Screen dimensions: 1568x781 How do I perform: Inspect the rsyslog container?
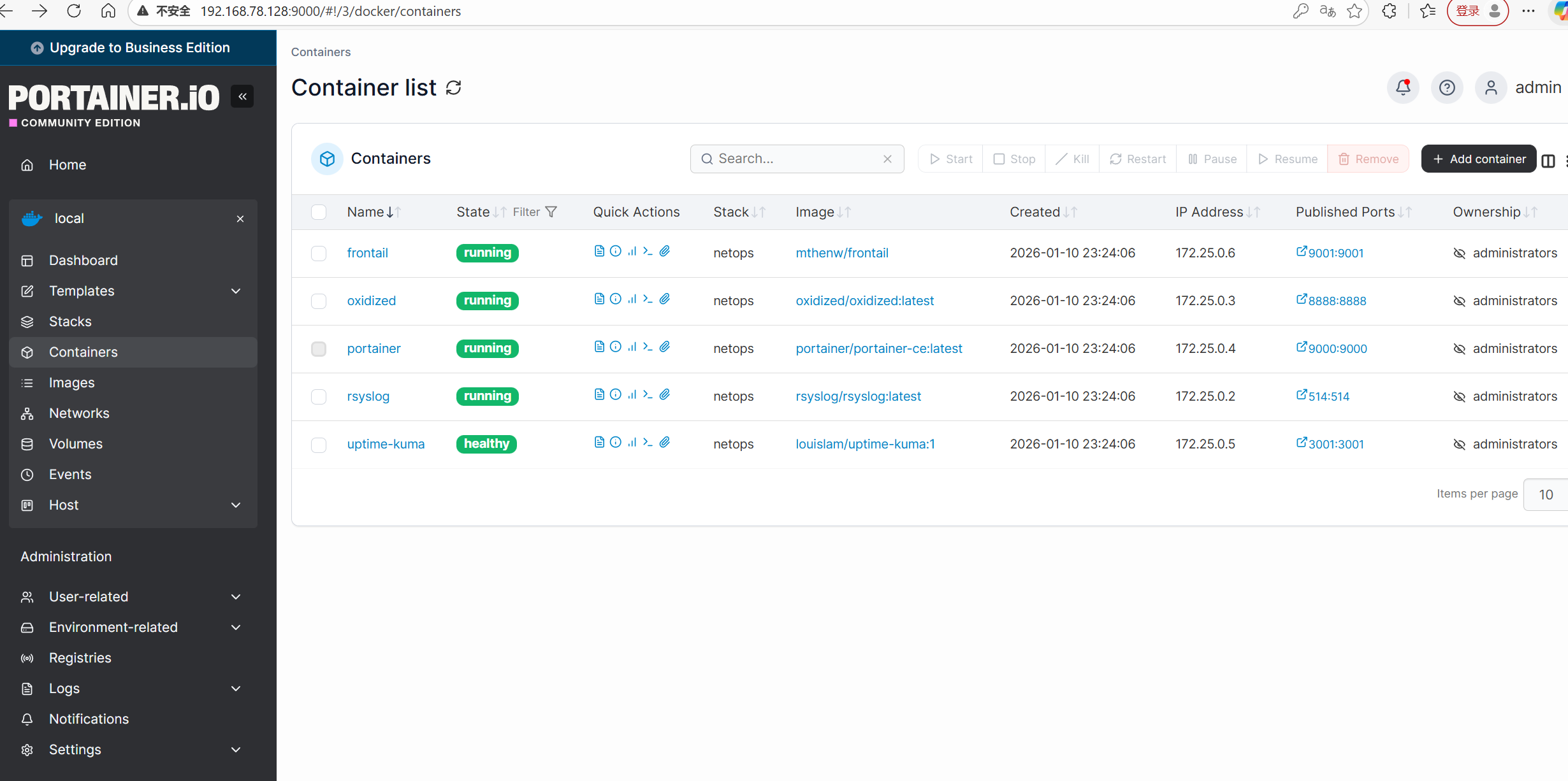coord(616,394)
